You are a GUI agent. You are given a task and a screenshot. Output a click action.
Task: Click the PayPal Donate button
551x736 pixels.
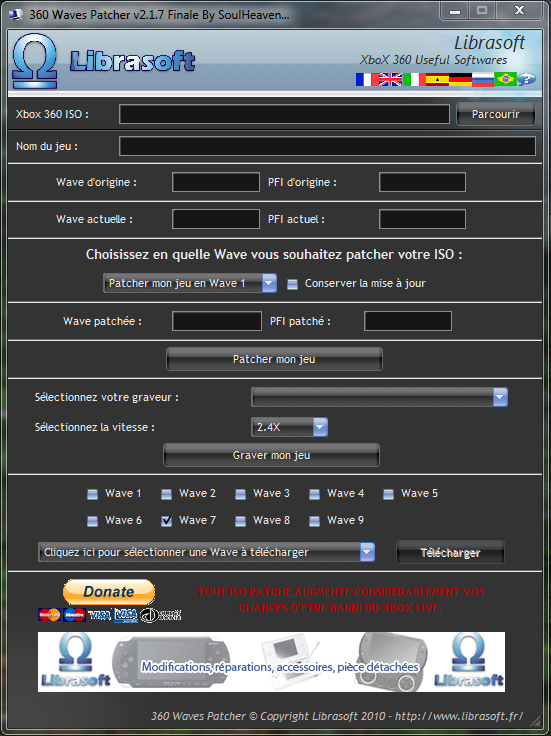pyautogui.click(x=109, y=591)
